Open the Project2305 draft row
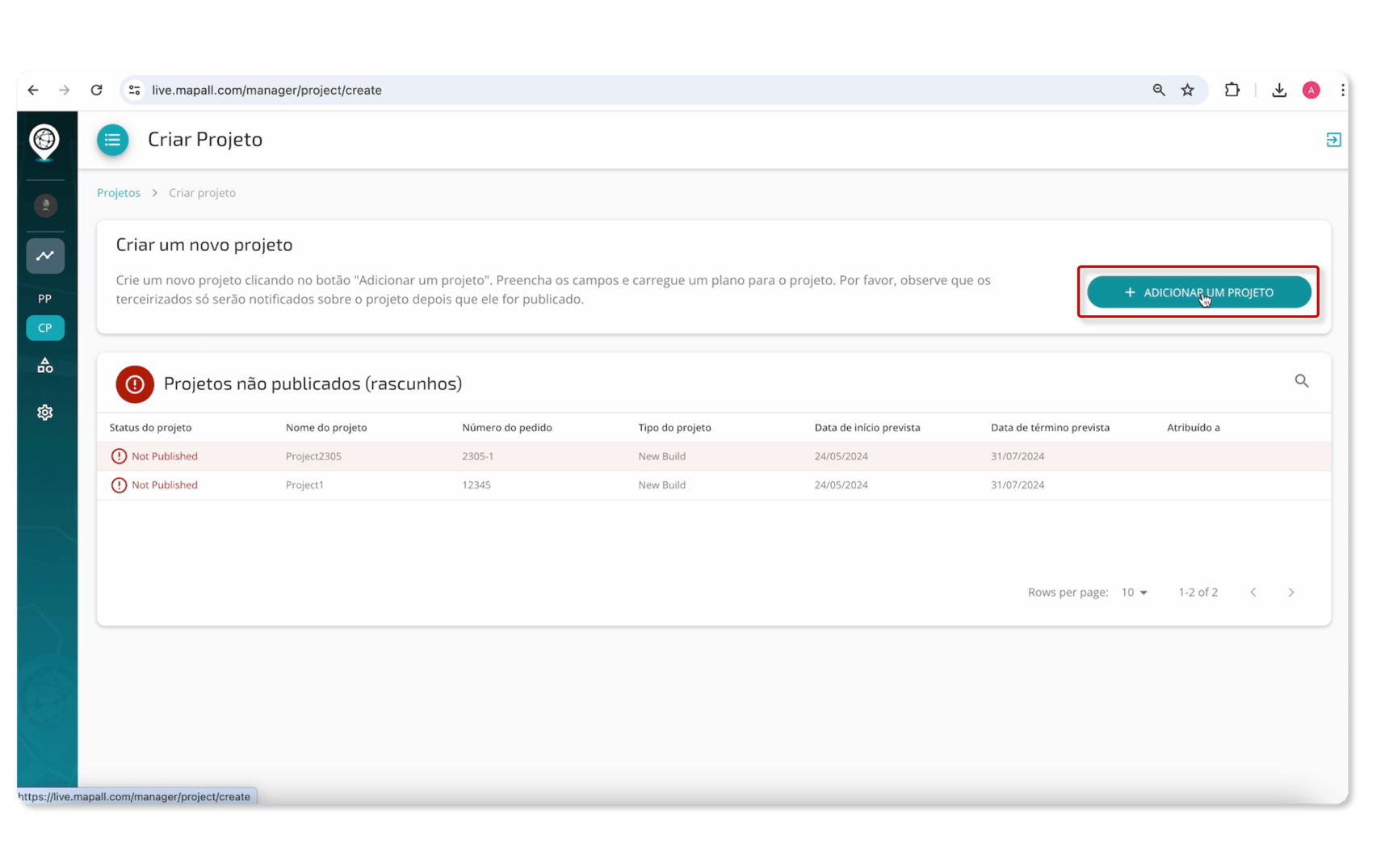 coord(313,456)
